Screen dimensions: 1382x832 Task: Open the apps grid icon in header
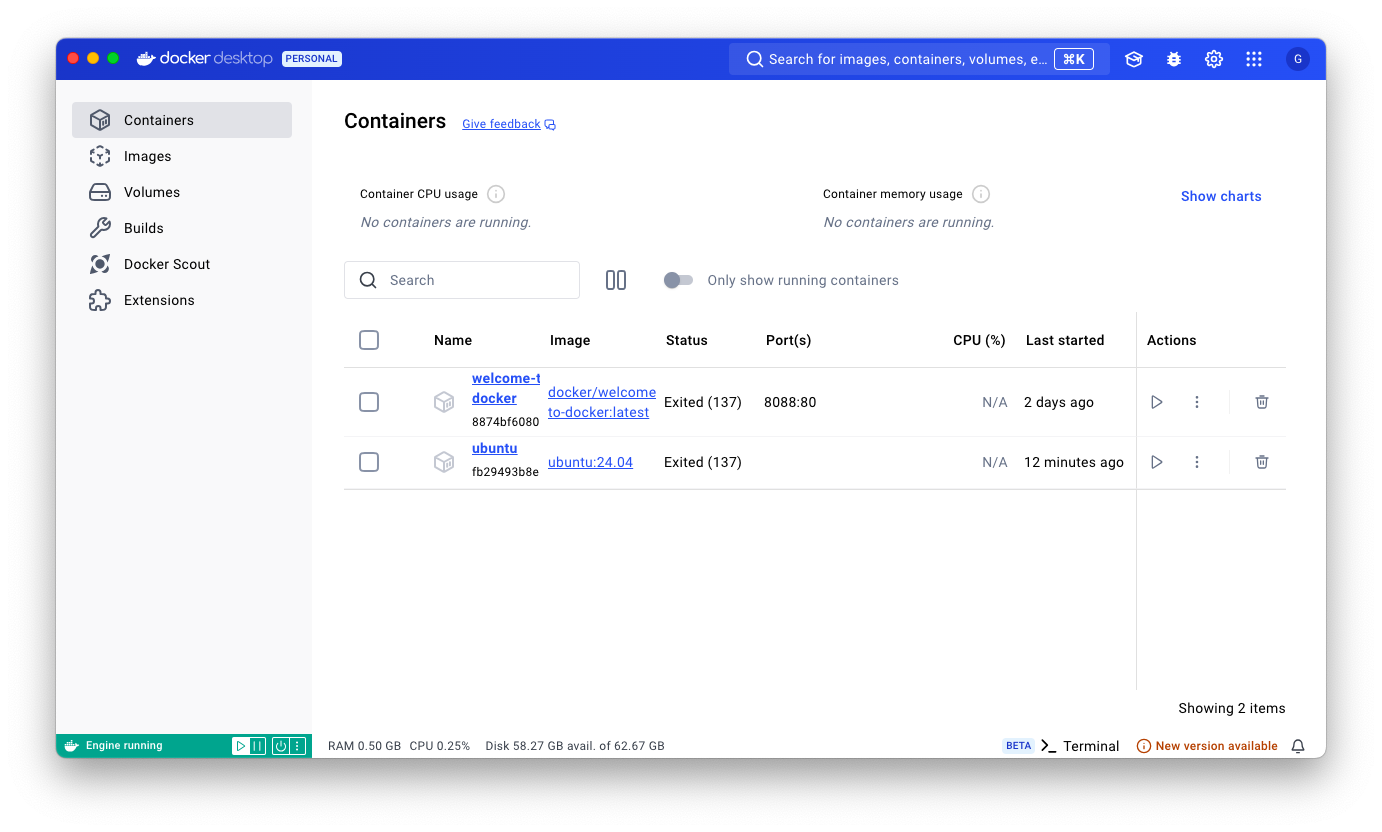[1254, 59]
